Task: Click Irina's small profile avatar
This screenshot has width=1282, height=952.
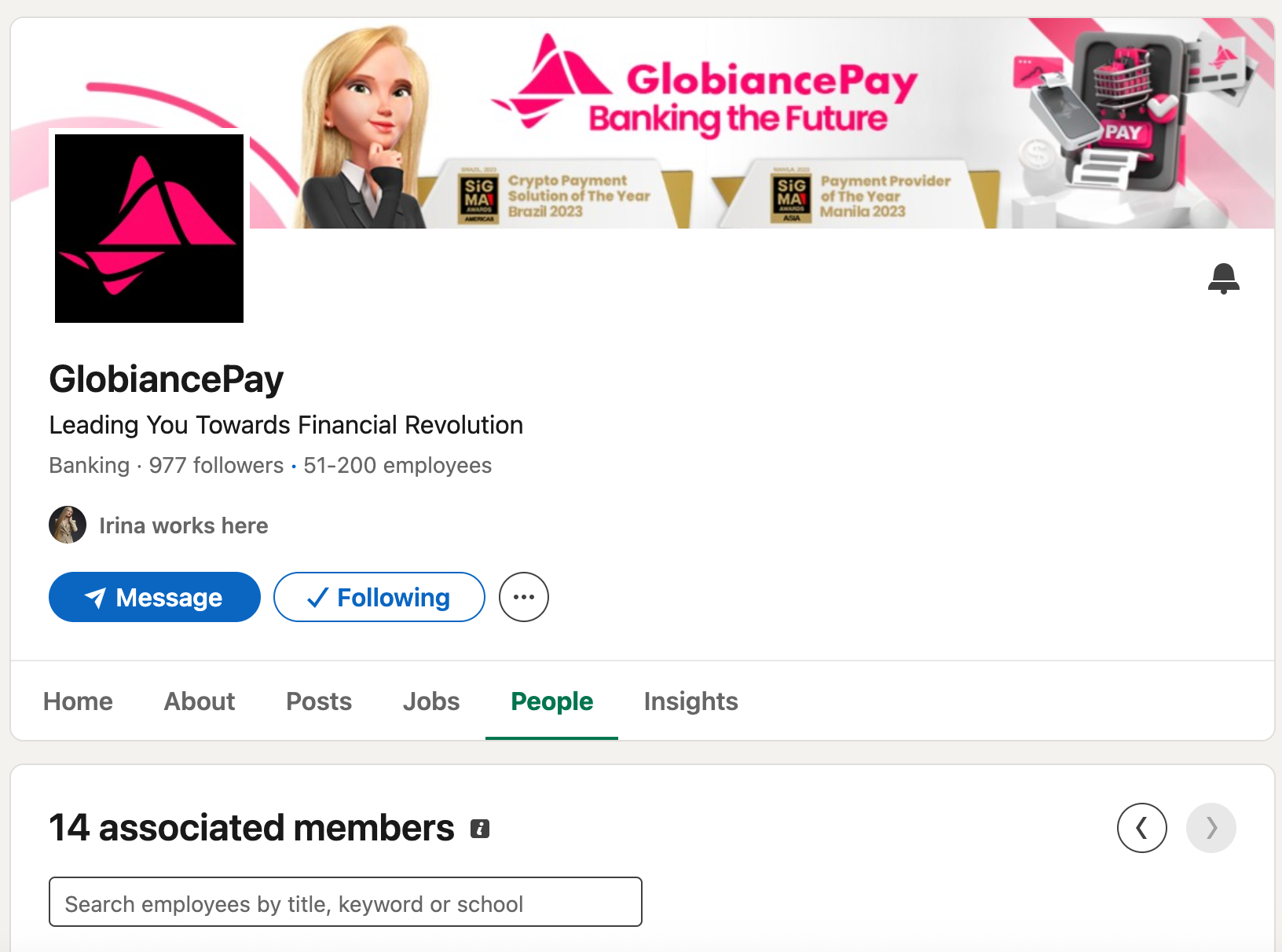Action: [68, 525]
